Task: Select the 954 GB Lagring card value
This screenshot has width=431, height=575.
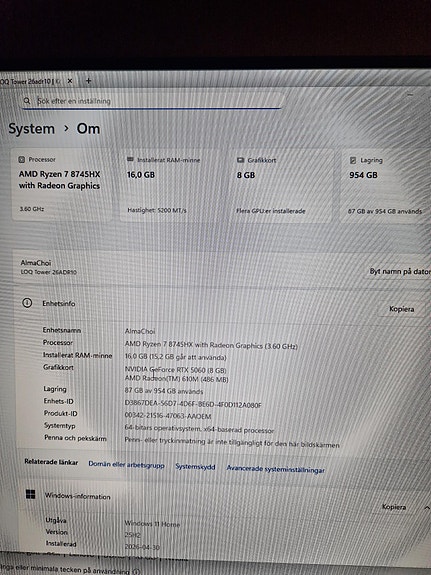Action: [x=363, y=175]
